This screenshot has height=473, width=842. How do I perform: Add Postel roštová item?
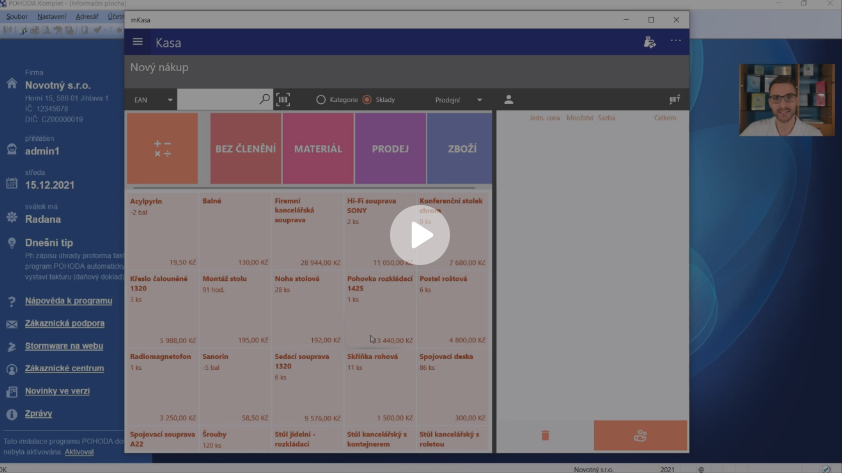(452, 309)
